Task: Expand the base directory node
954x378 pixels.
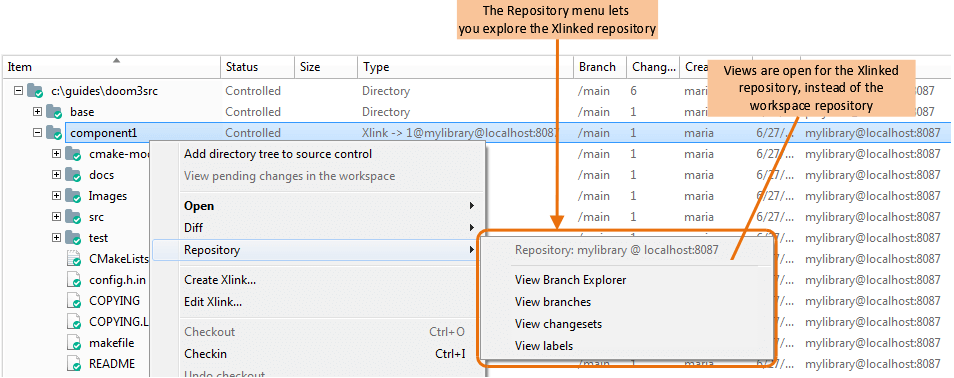Action: [37, 111]
